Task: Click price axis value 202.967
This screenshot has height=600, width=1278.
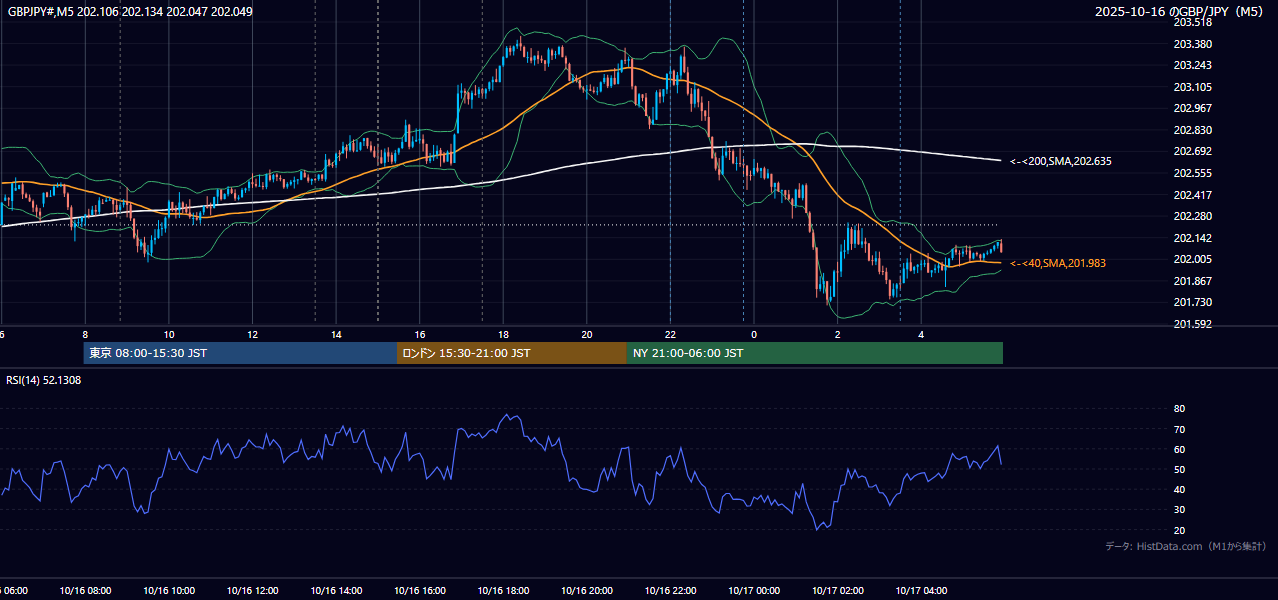Action: (x=1193, y=108)
